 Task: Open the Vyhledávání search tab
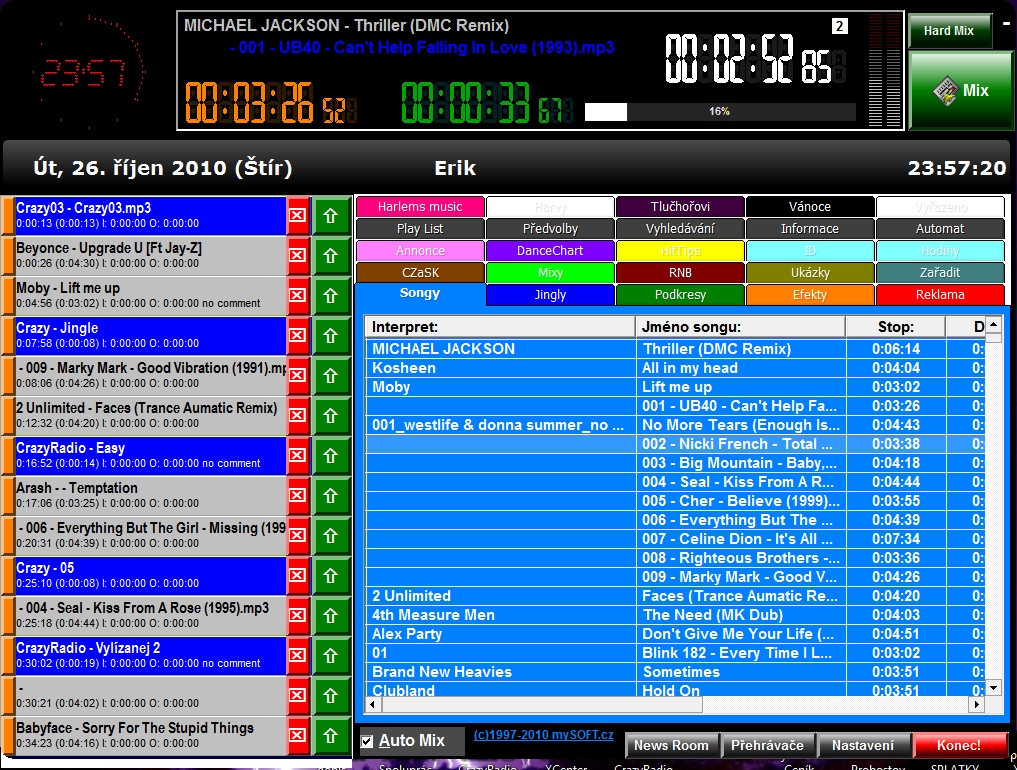click(x=680, y=229)
